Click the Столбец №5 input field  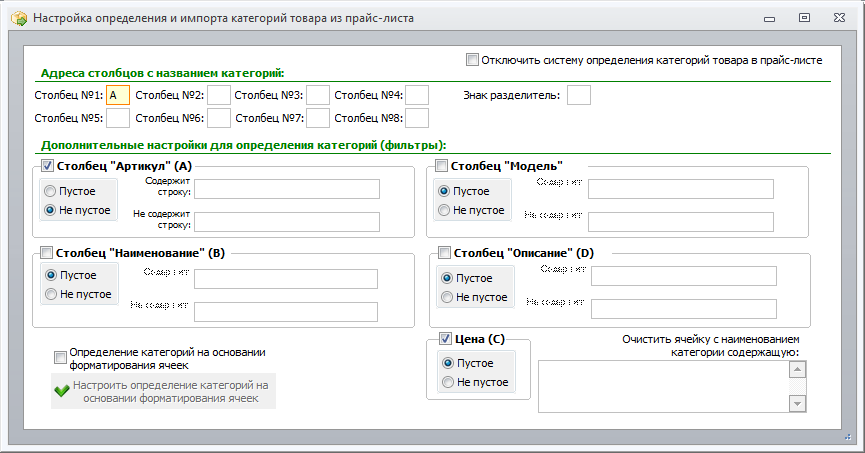118,118
